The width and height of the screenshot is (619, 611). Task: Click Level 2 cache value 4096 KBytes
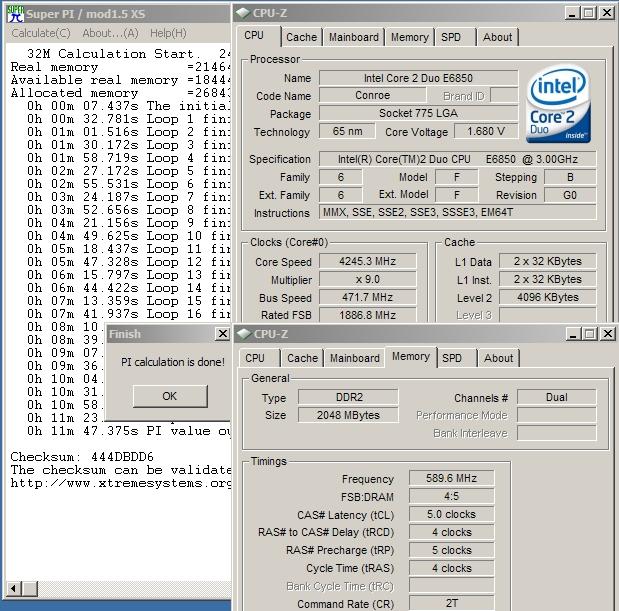pos(548,297)
